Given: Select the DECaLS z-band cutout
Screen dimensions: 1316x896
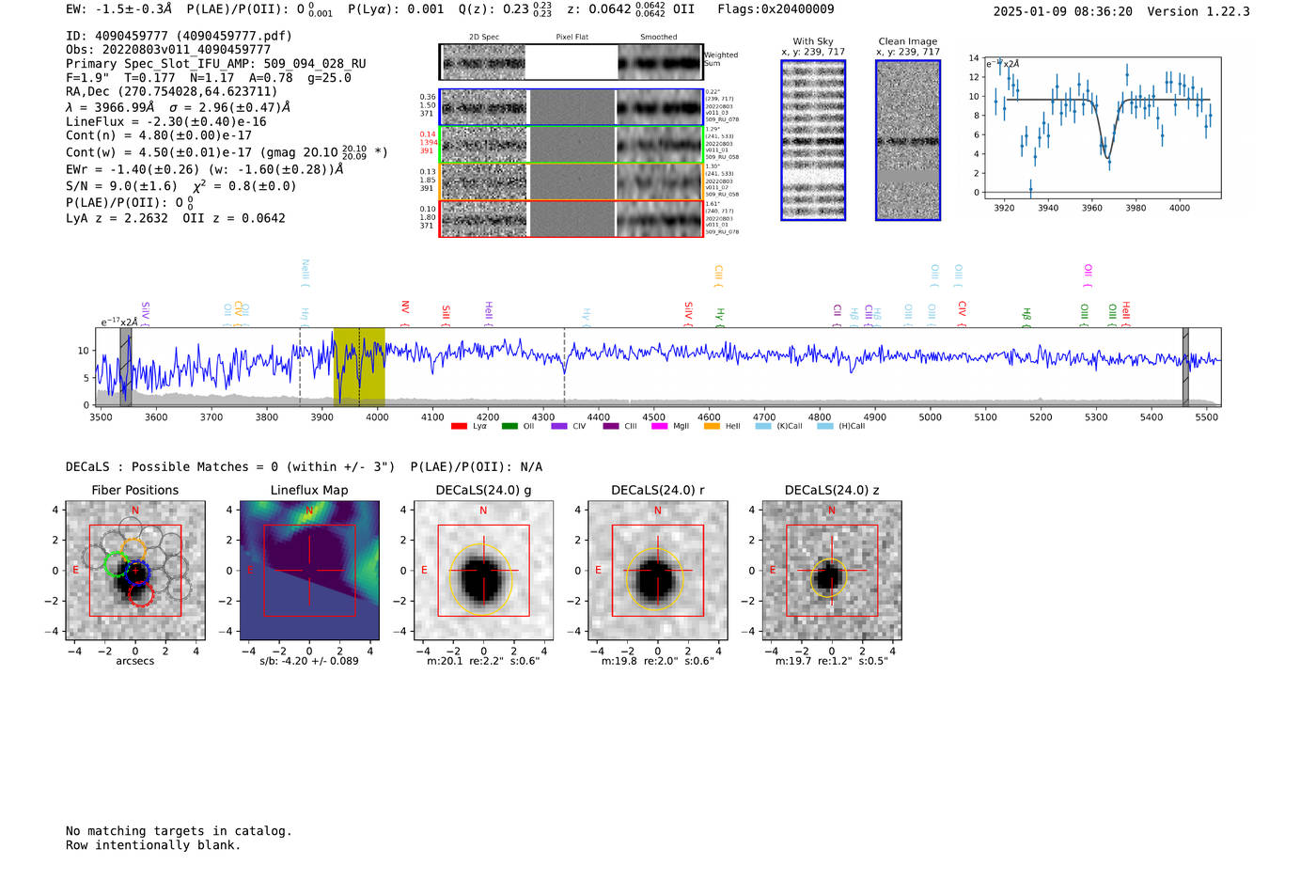Looking at the screenshot, I should pos(831,571).
